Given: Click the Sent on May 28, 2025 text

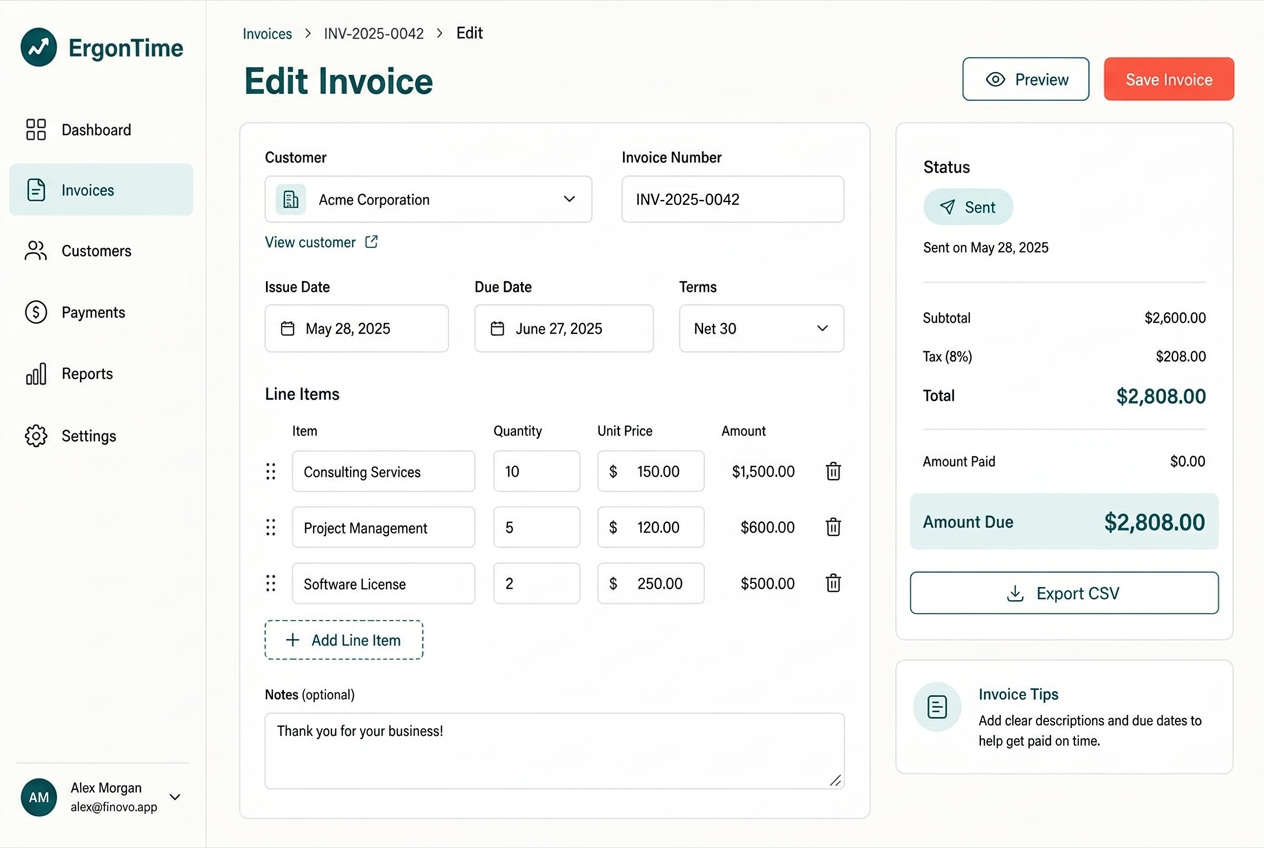Looking at the screenshot, I should [986, 247].
